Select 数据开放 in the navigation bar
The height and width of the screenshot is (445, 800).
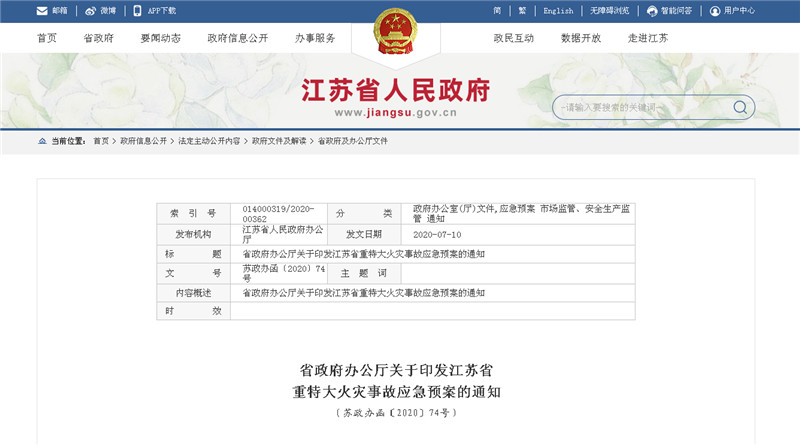(581, 38)
